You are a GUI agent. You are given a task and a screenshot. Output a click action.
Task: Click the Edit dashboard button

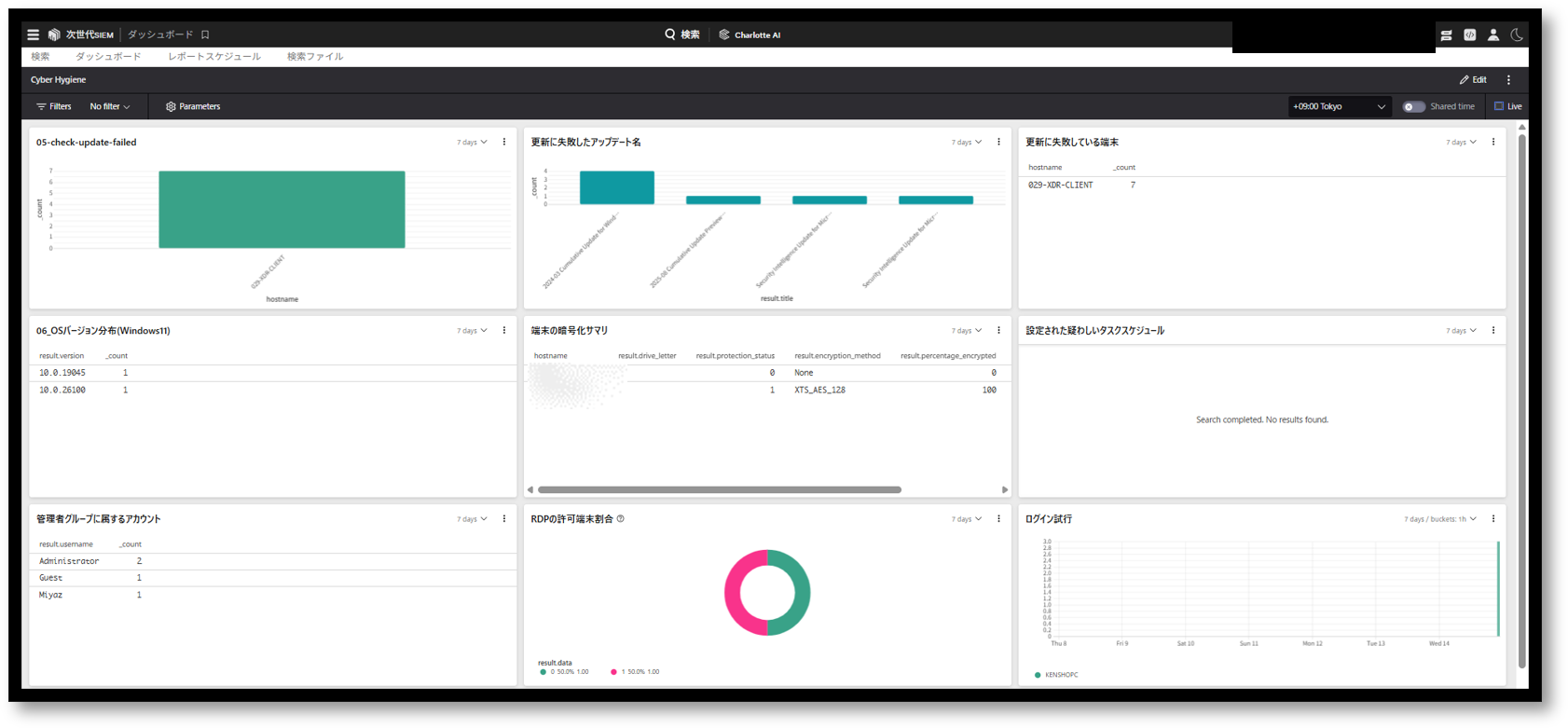[x=1473, y=80]
